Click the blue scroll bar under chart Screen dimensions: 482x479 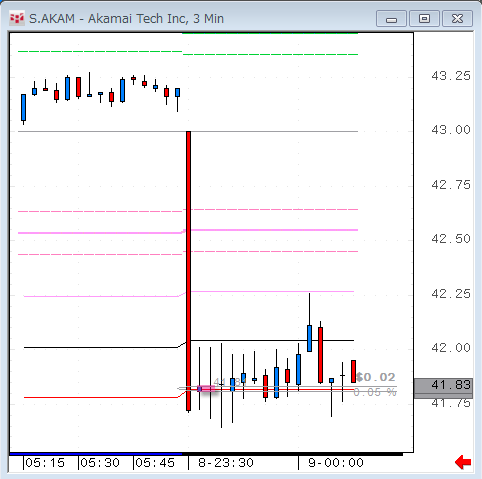click(96, 454)
